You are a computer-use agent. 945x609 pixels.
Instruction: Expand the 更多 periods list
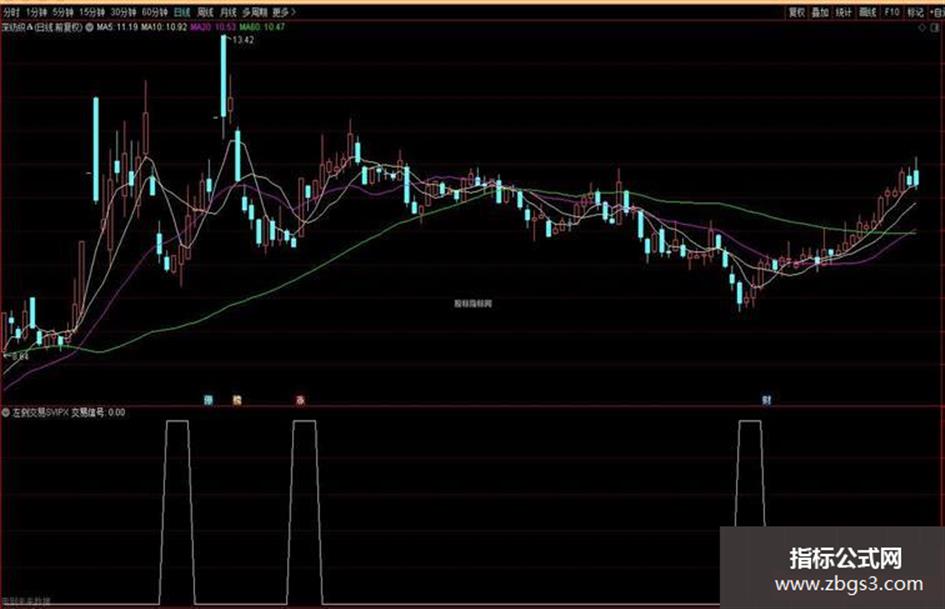[284, 12]
